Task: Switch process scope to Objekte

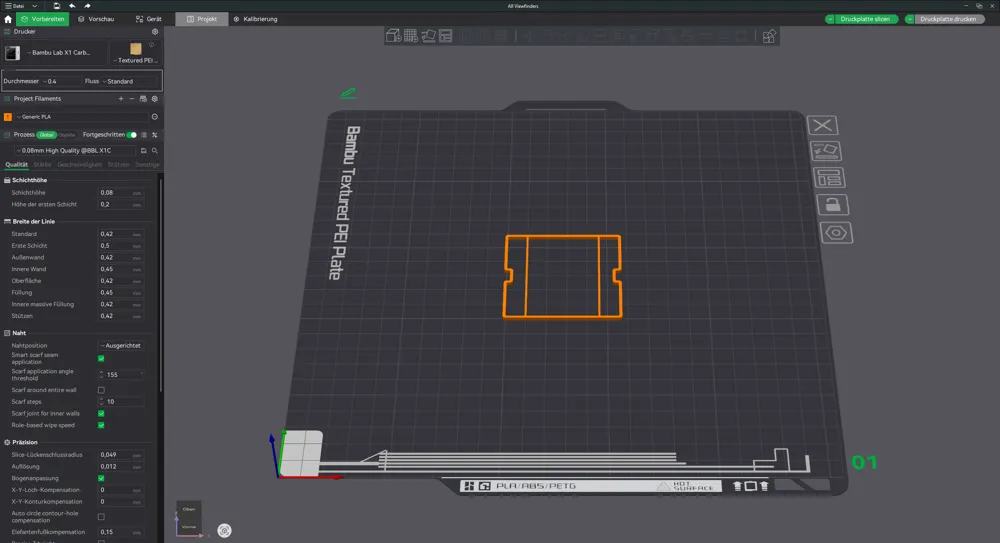Action: point(66,135)
